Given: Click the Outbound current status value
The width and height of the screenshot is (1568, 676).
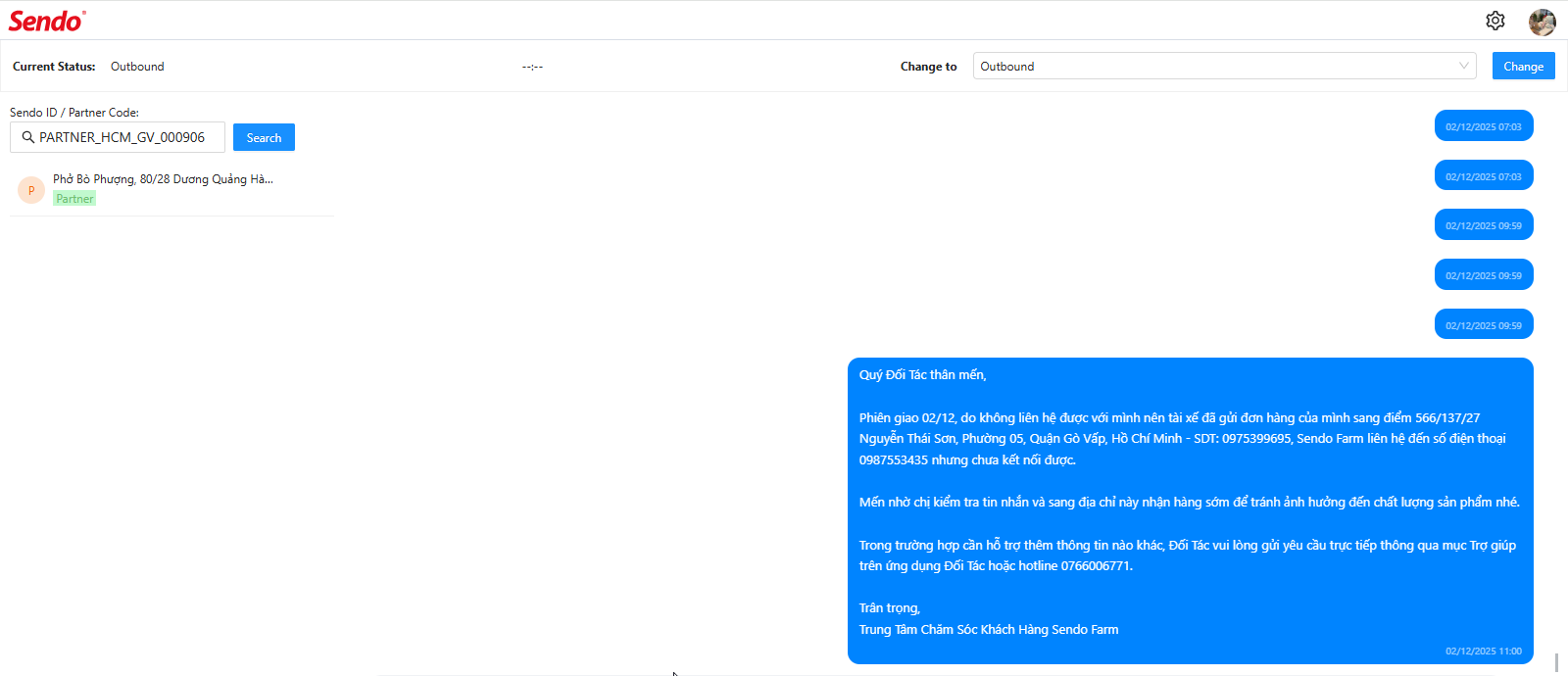Looking at the screenshot, I should [x=137, y=67].
